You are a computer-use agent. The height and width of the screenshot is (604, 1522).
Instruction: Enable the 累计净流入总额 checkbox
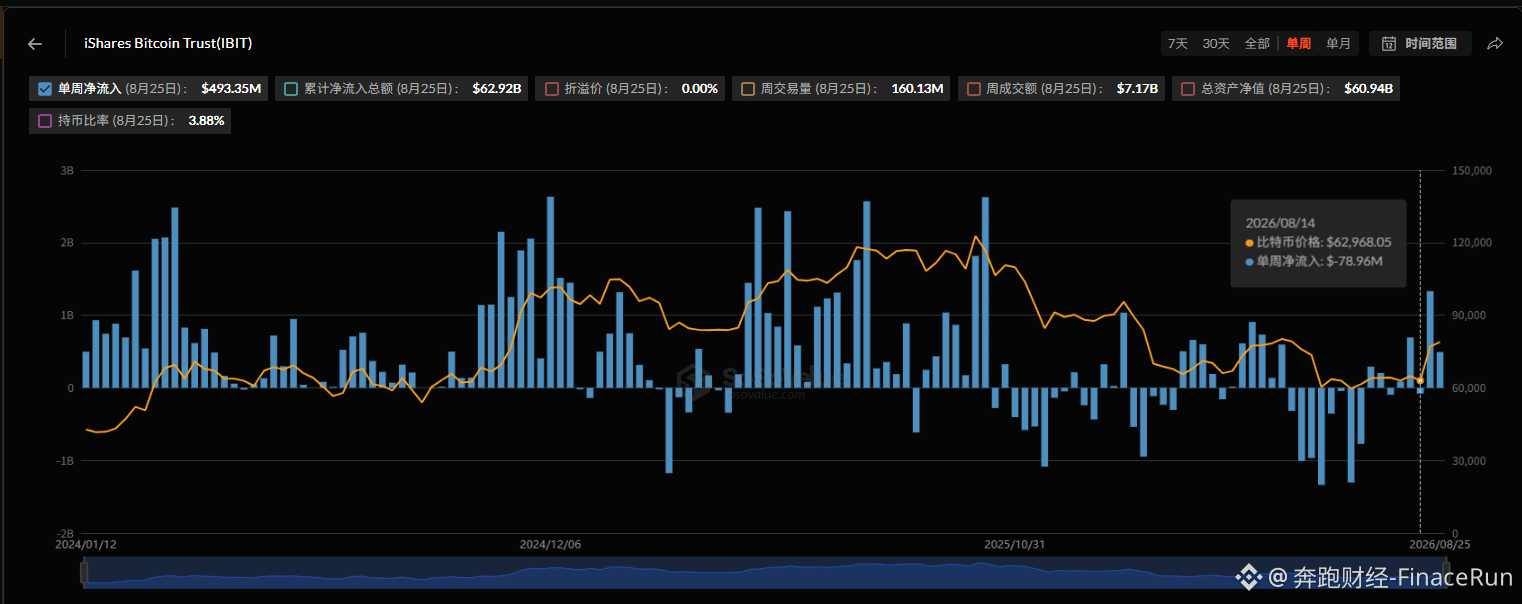pos(291,89)
